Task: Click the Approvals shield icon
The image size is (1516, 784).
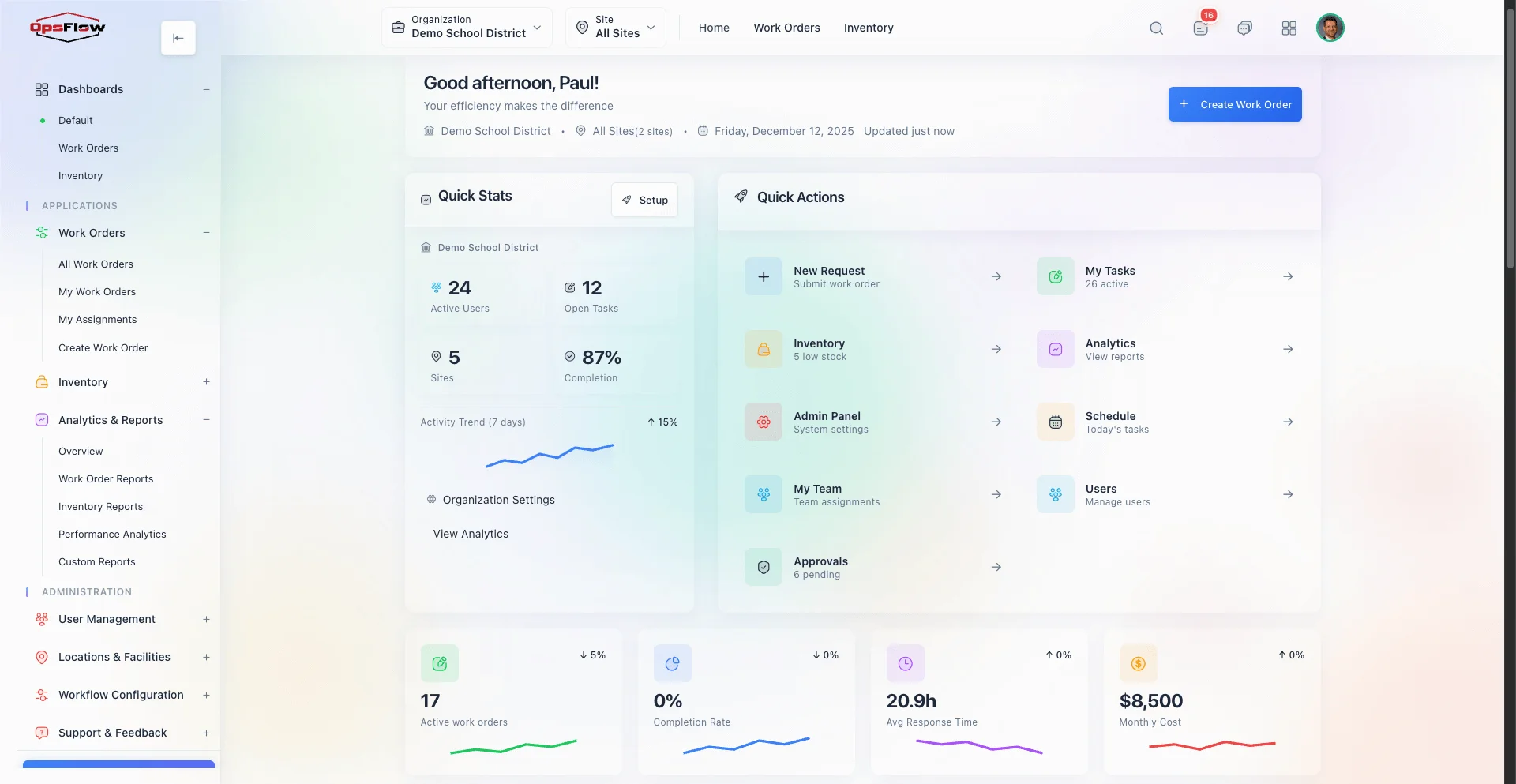Action: point(763,566)
